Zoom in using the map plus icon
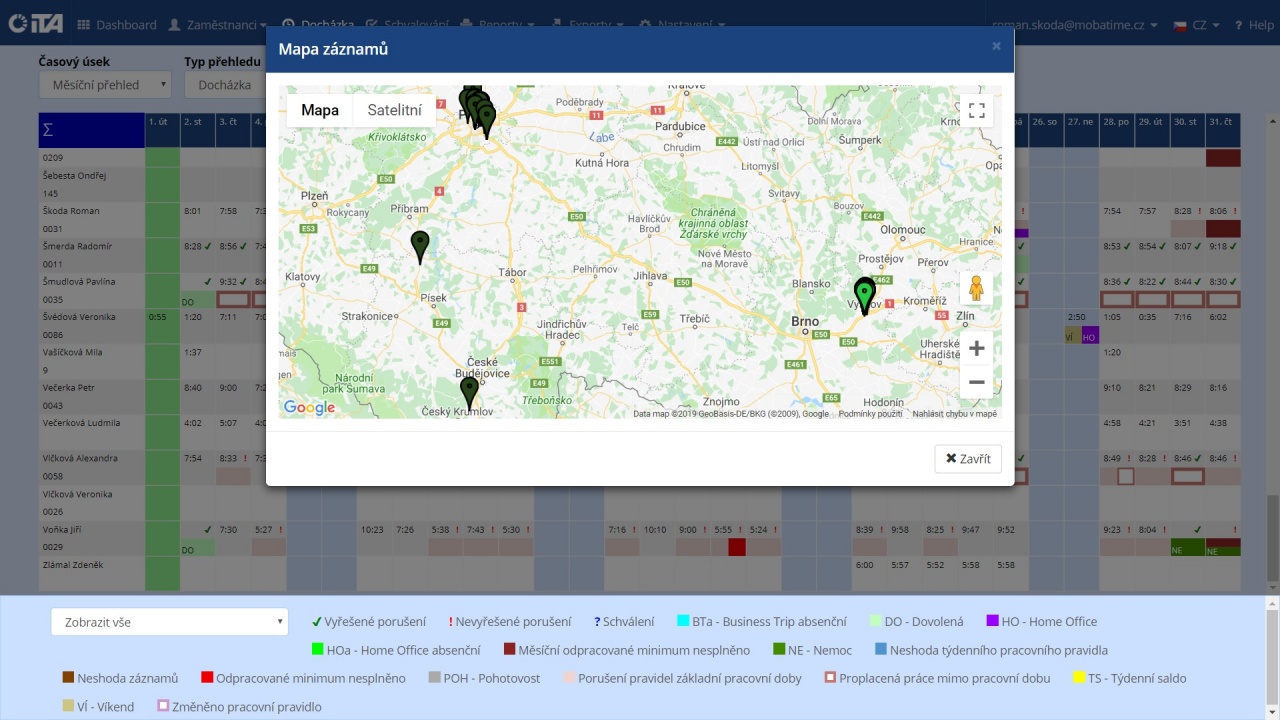The width and height of the screenshot is (1280, 720). (976, 348)
